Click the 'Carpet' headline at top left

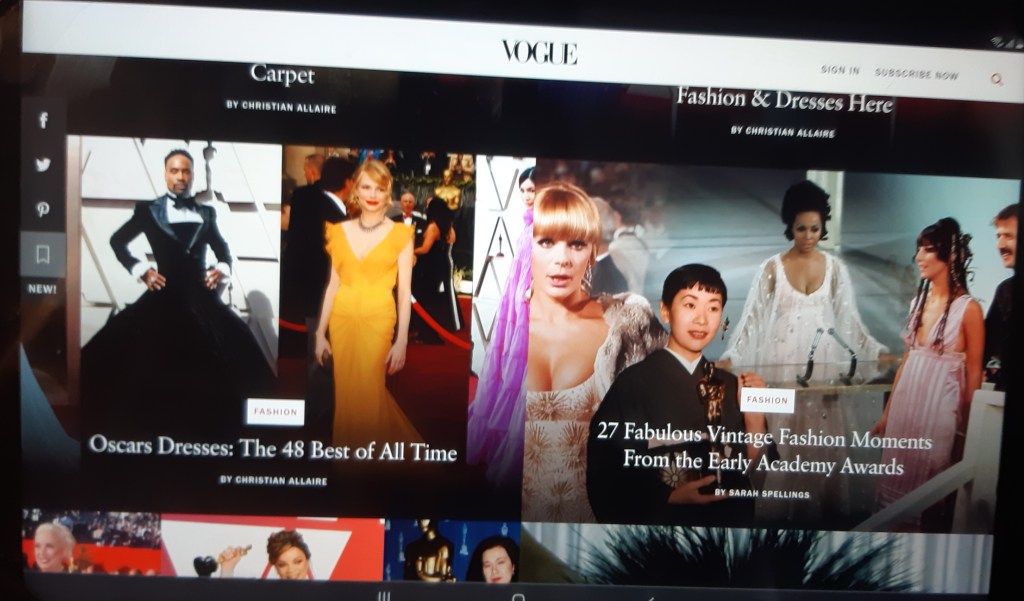(x=282, y=75)
